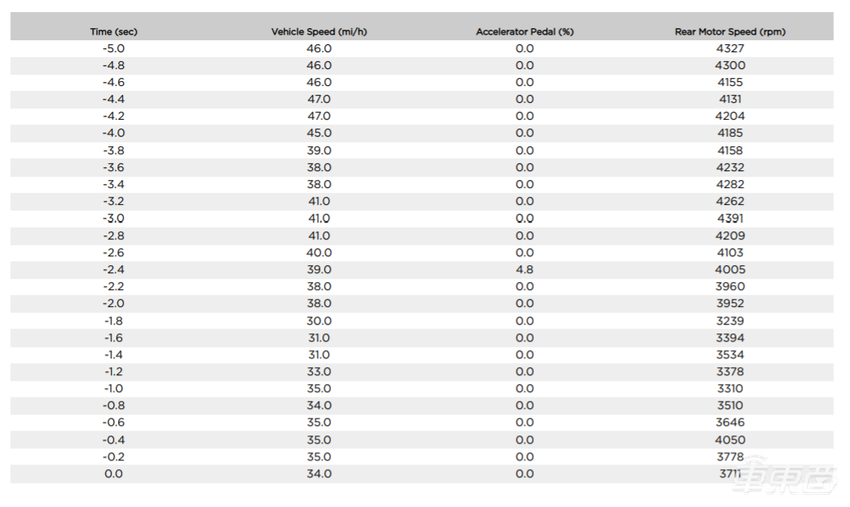Select the 45.0 vehicle speed cell
Screen dimensions: 850x507
pyautogui.click(x=318, y=134)
